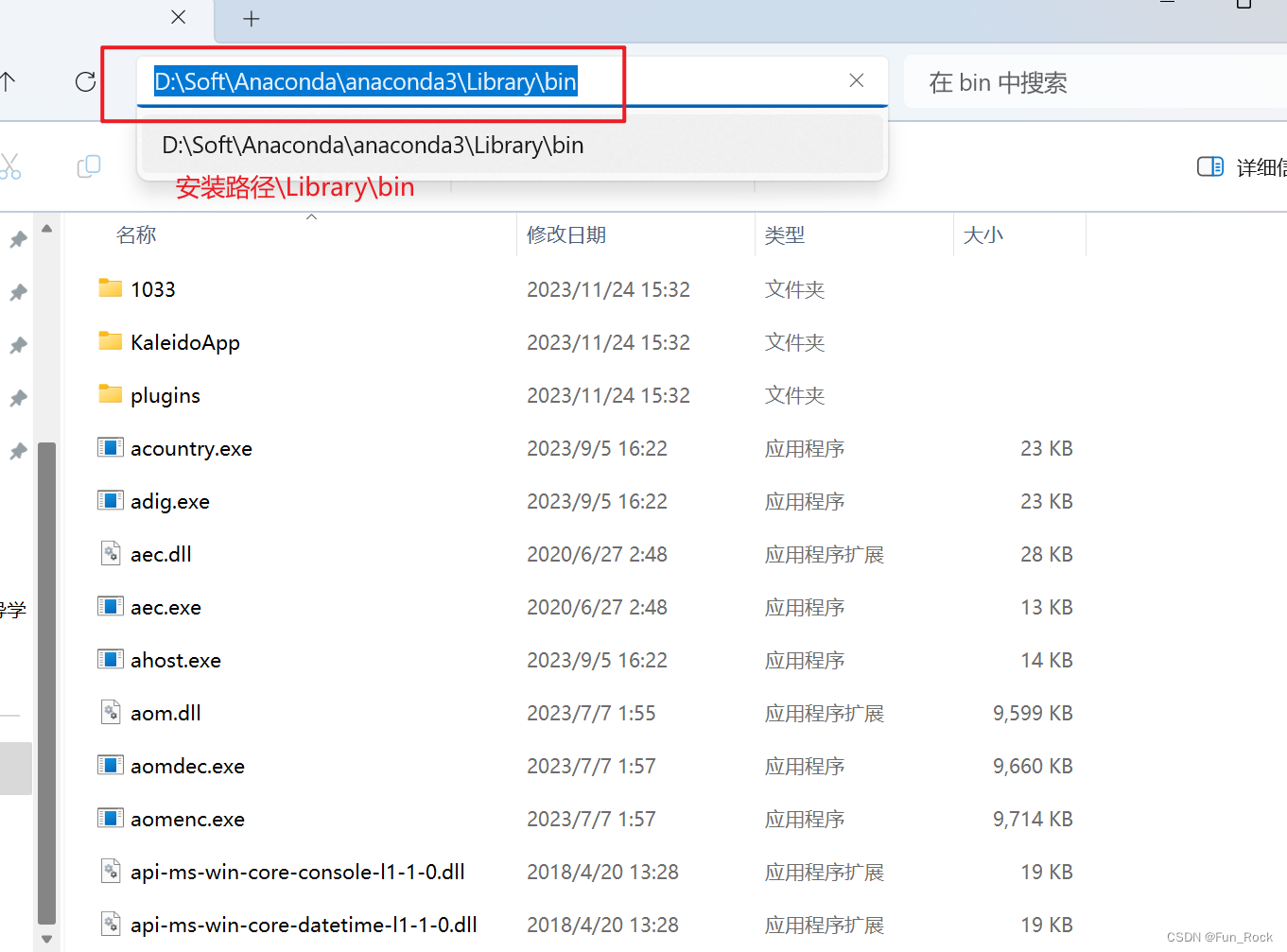Viewport: 1287px width, 952px height.
Task: Click the aomenc.exe application icon
Action: [111, 818]
